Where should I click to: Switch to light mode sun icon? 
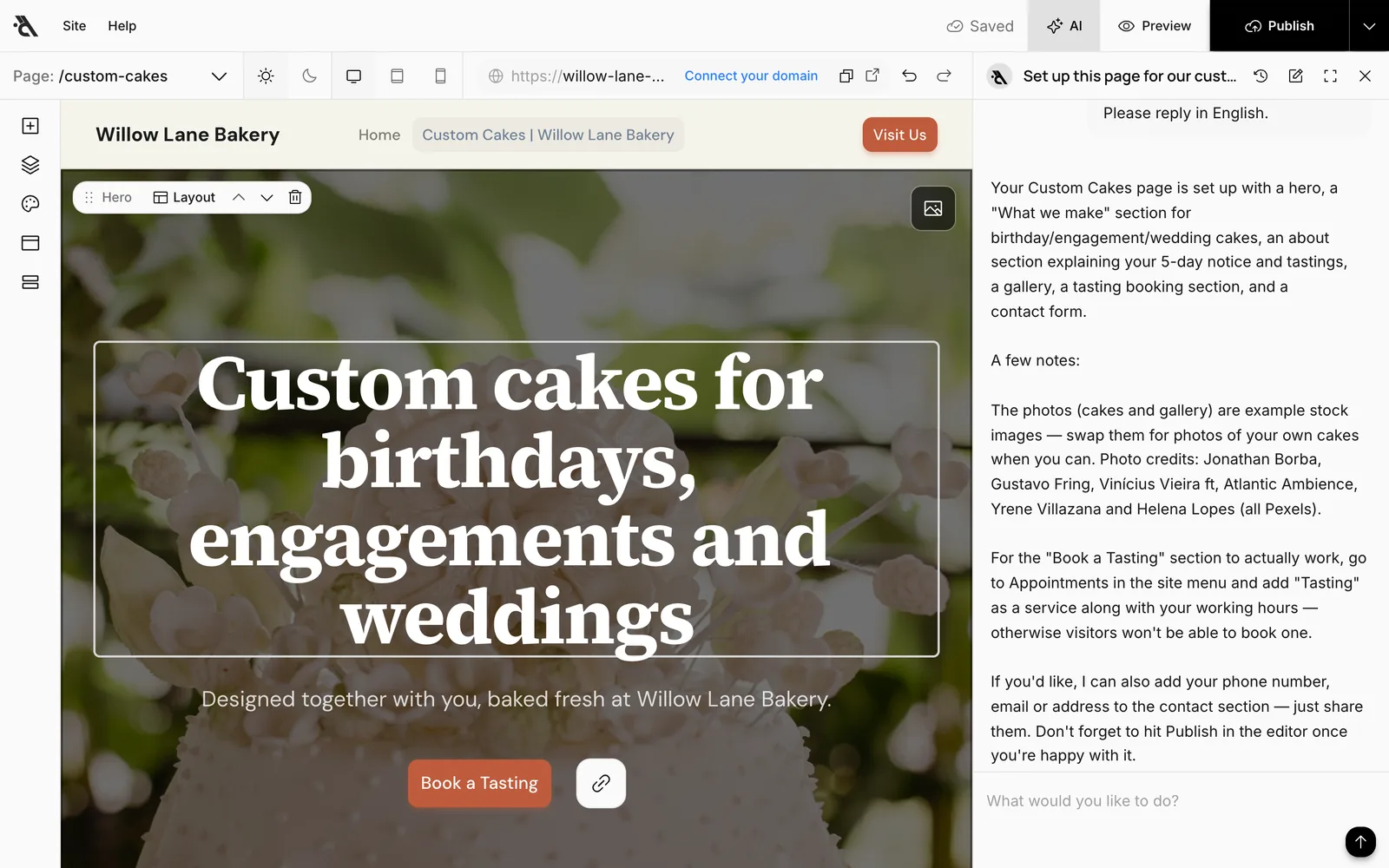(x=266, y=76)
